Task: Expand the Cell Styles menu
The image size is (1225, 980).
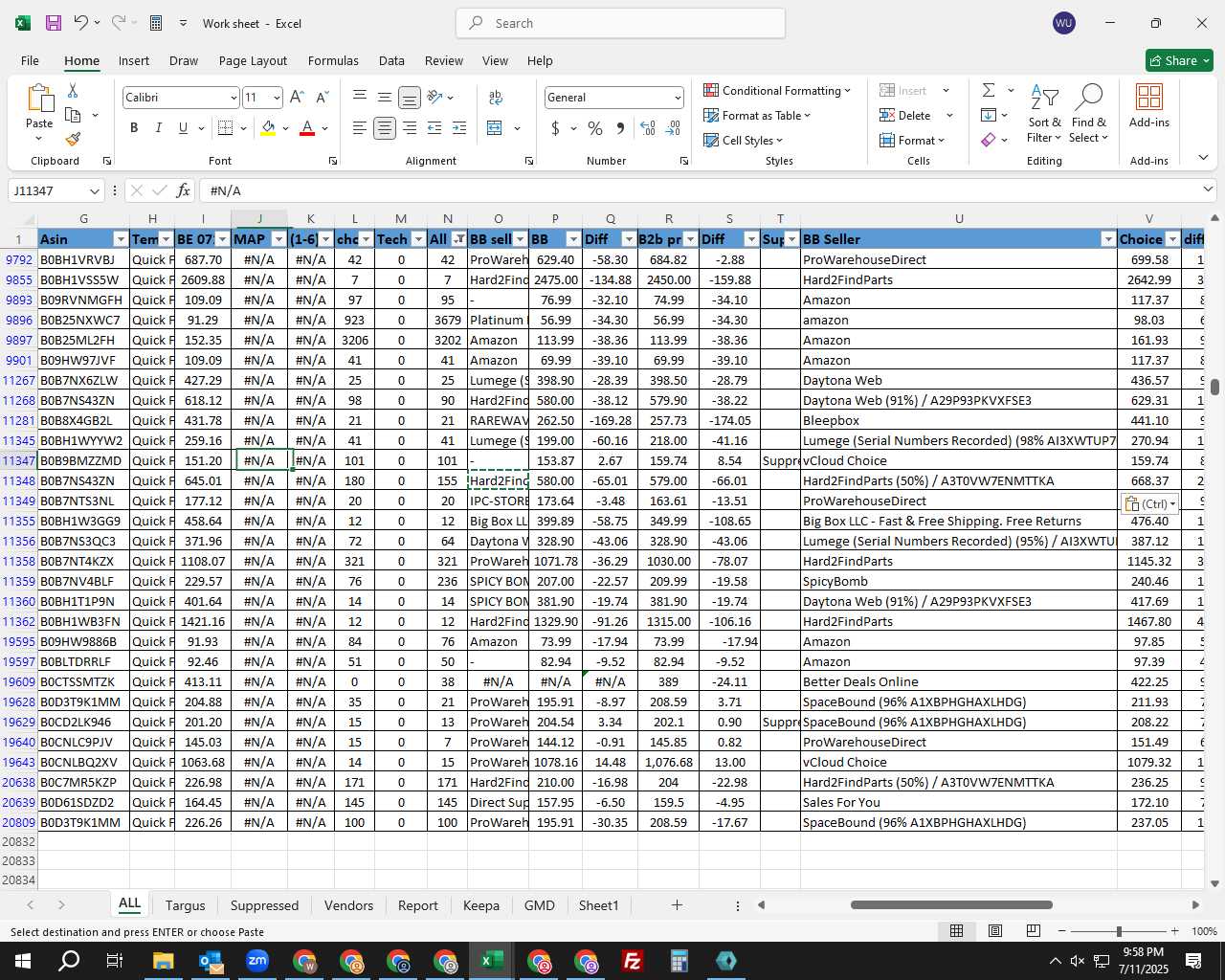Action: click(744, 140)
